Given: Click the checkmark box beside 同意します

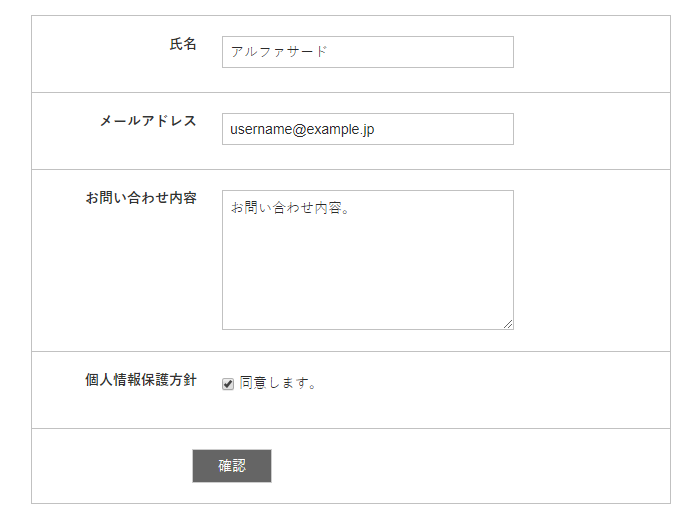Looking at the screenshot, I should [x=228, y=384].
